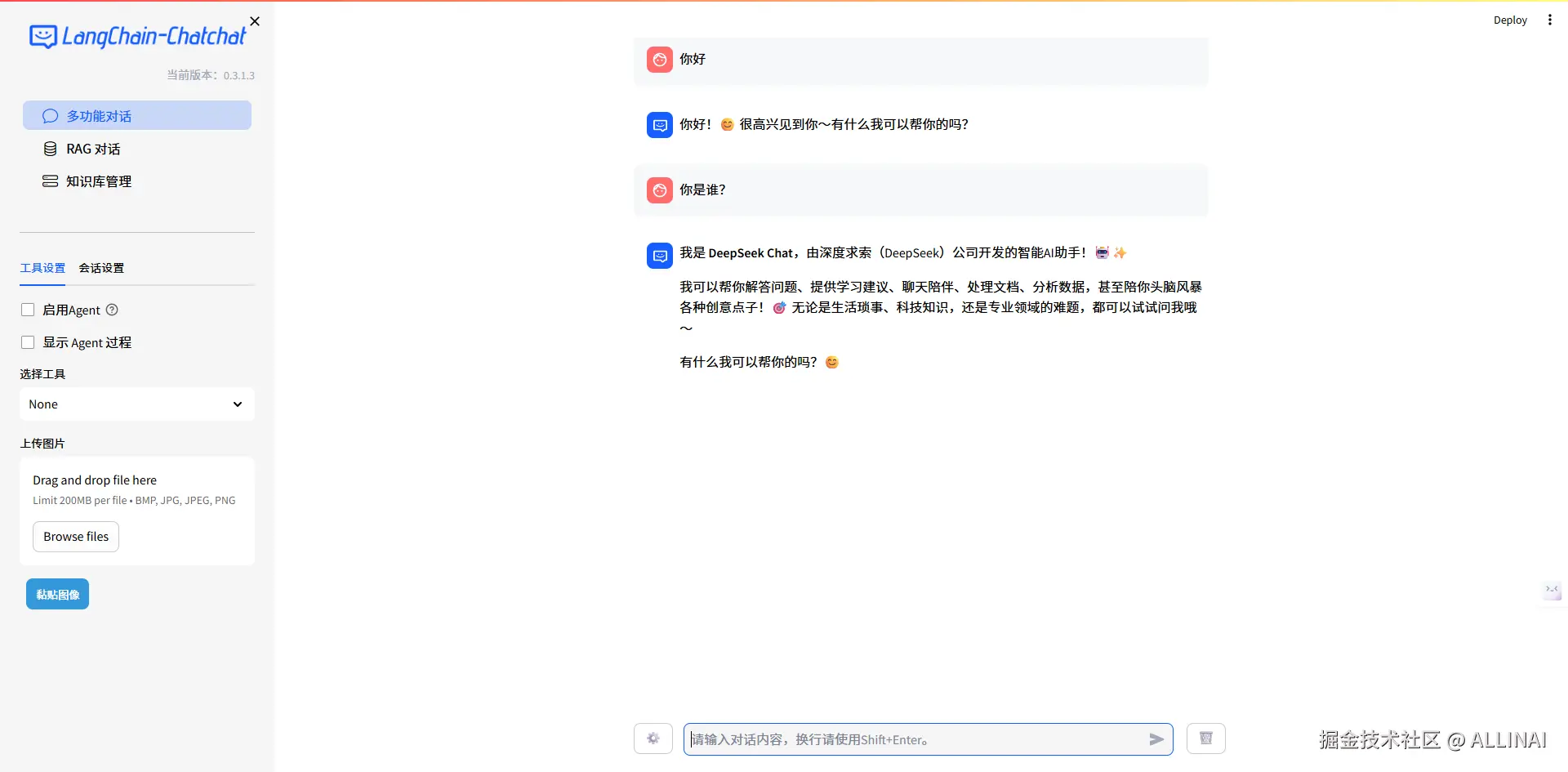The image size is (1568, 772).
Task: Click the assistant avatar beside DeepSeek Chat reply
Action: pos(660,256)
